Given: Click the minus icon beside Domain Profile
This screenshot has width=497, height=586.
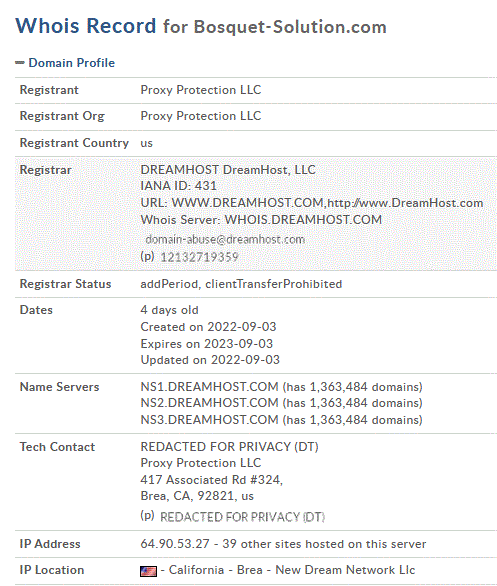Looking at the screenshot, I should 20,63.
